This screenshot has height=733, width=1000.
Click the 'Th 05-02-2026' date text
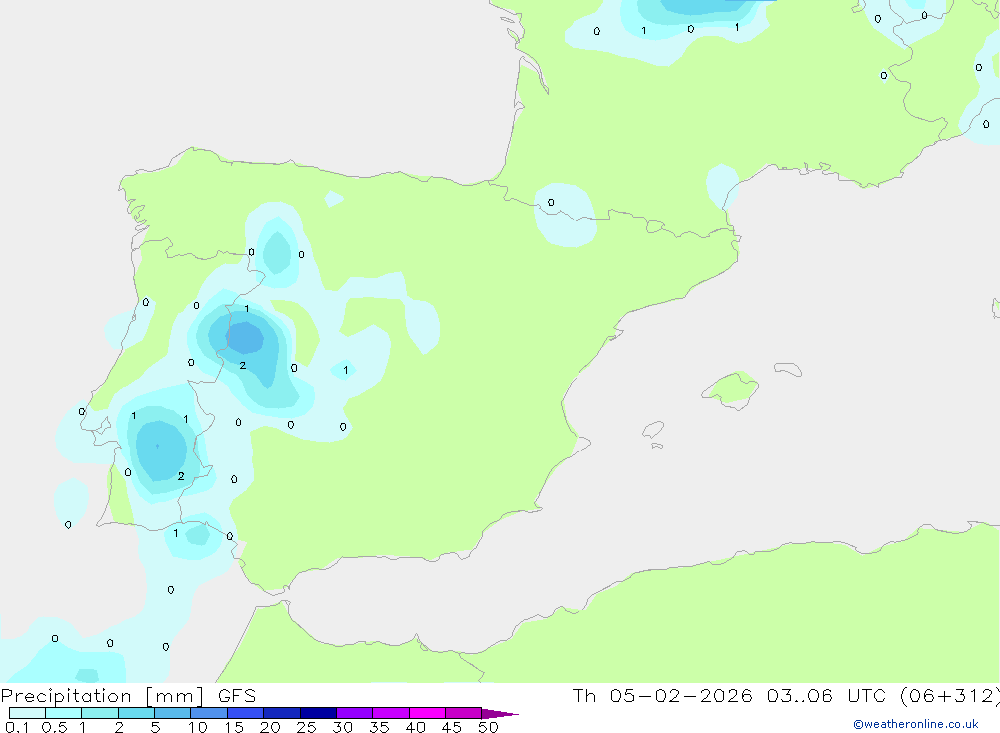[x=663, y=696]
